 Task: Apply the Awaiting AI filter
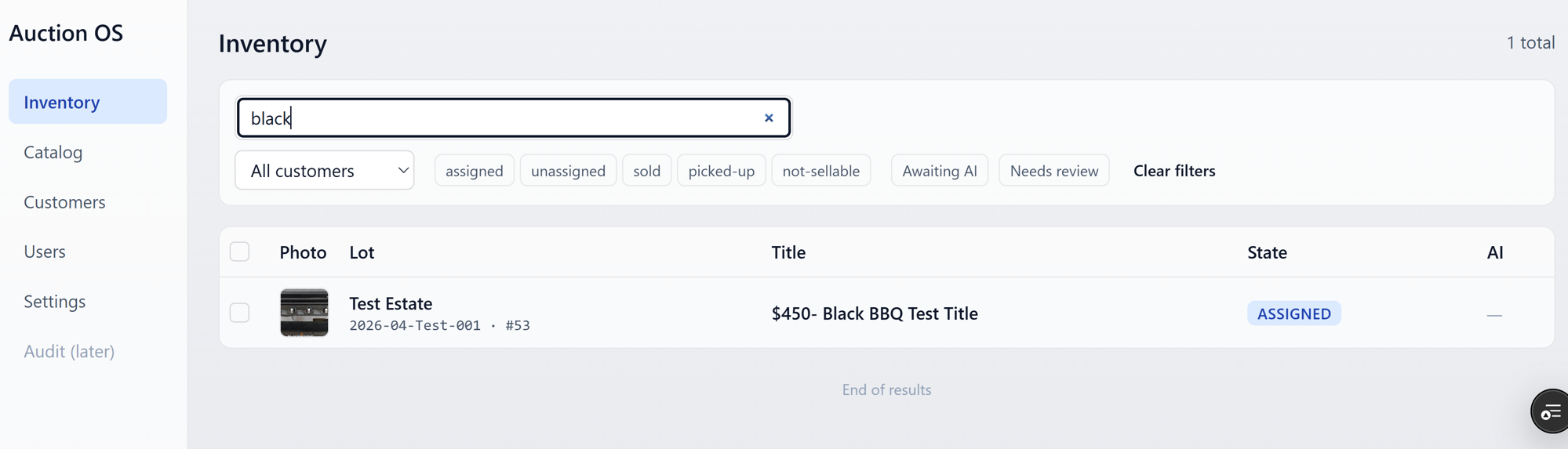(940, 170)
